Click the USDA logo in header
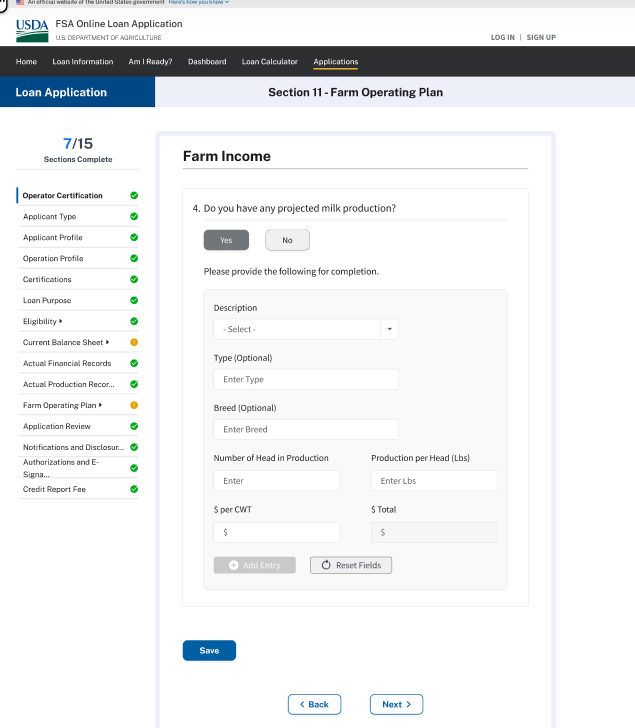This screenshot has width=635, height=728. (32, 29)
